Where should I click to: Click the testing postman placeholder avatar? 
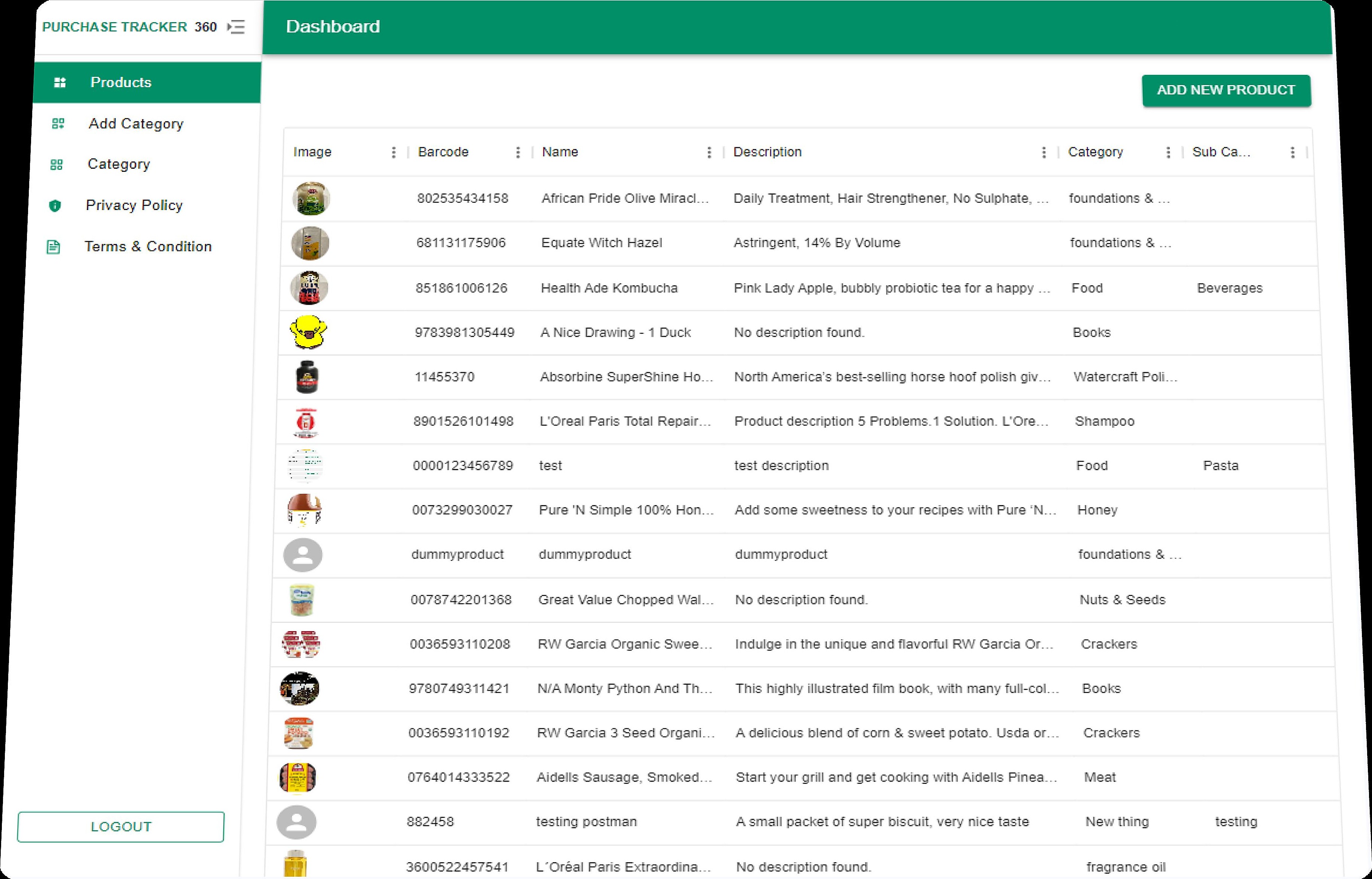tap(296, 822)
